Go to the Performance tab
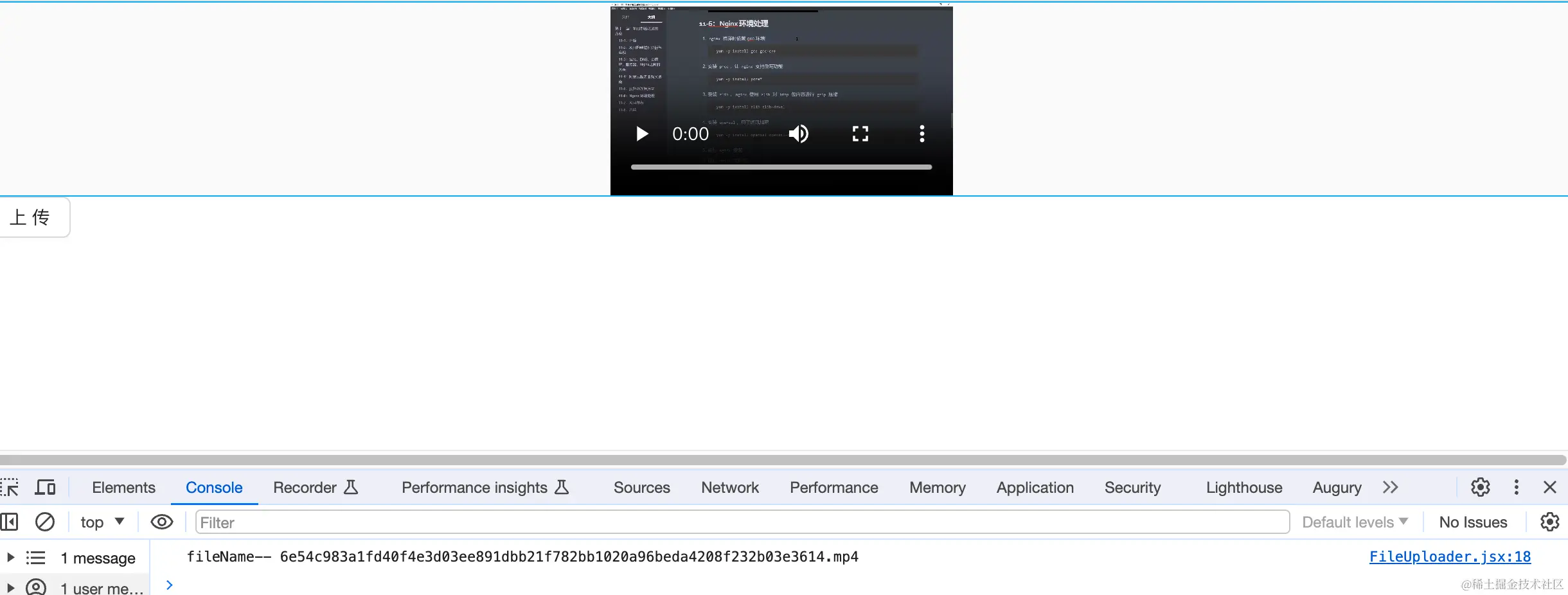This screenshot has width=1568, height=595. pos(833,488)
